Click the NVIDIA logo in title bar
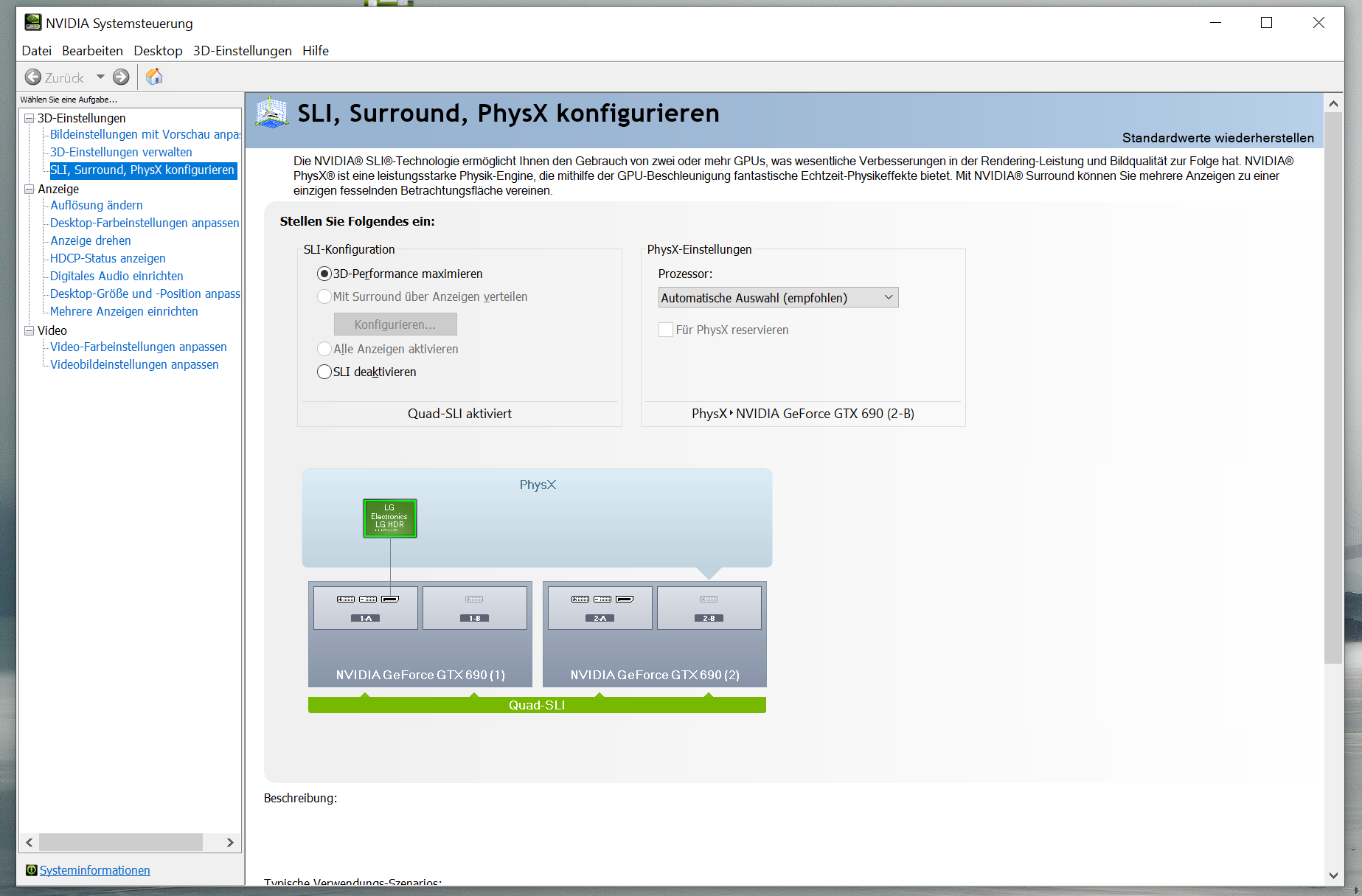The height and width of the screenshot is (896, 1362). click(x=32, y=23)
